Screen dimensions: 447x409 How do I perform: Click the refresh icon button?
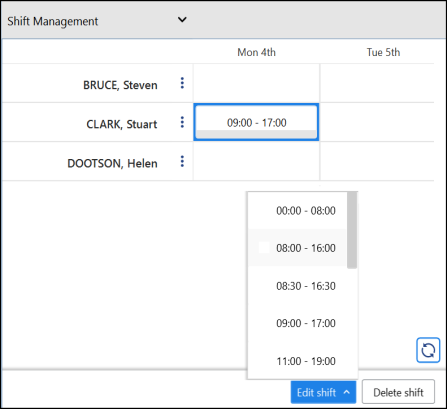(428, 350)
